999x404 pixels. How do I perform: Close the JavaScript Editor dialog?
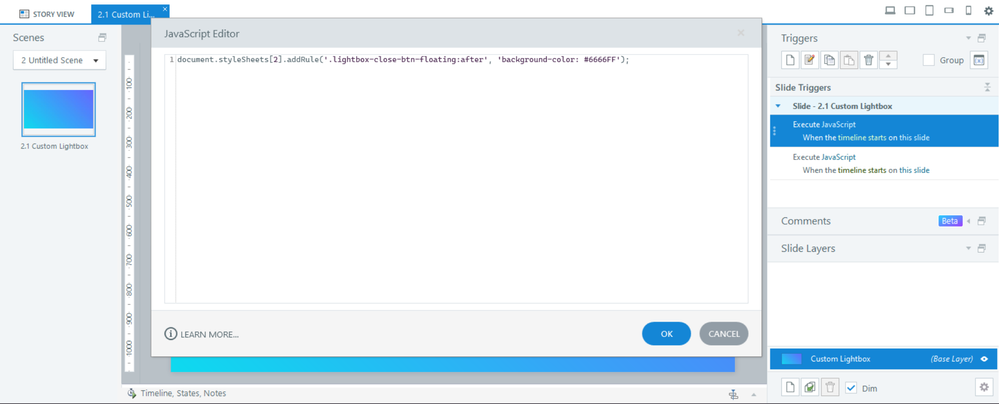(740, 32)
